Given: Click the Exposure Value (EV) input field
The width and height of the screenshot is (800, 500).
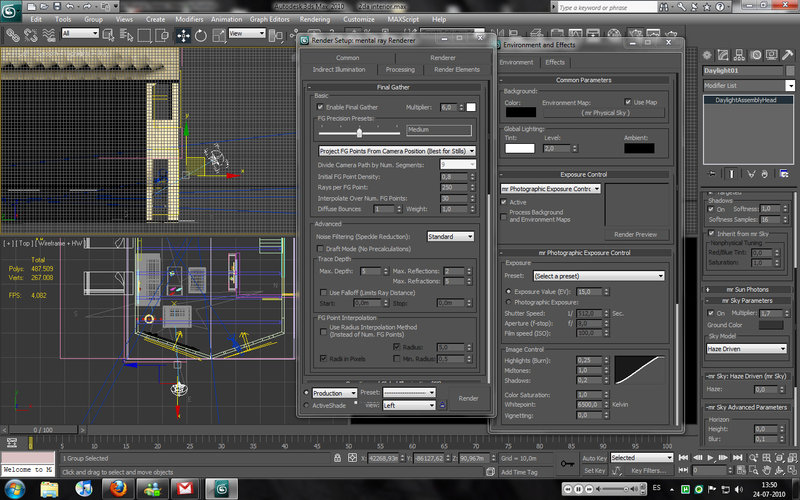Looking at the screenshot, I should click(x=588, y=291).
